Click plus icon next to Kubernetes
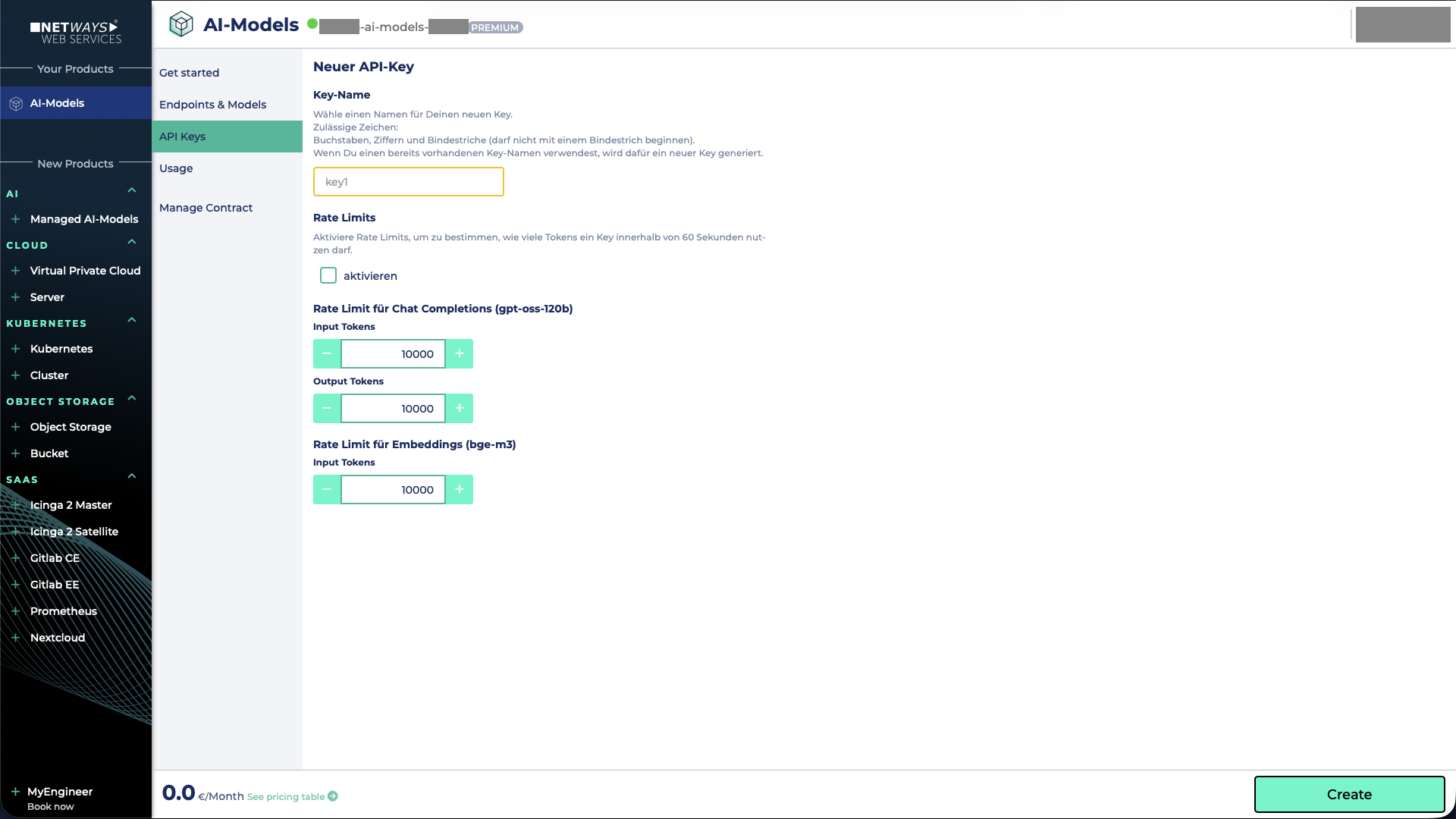Image resolution: width=1456 pixels, height=819 pixels. pyautogui.click(x=15, y=349)
